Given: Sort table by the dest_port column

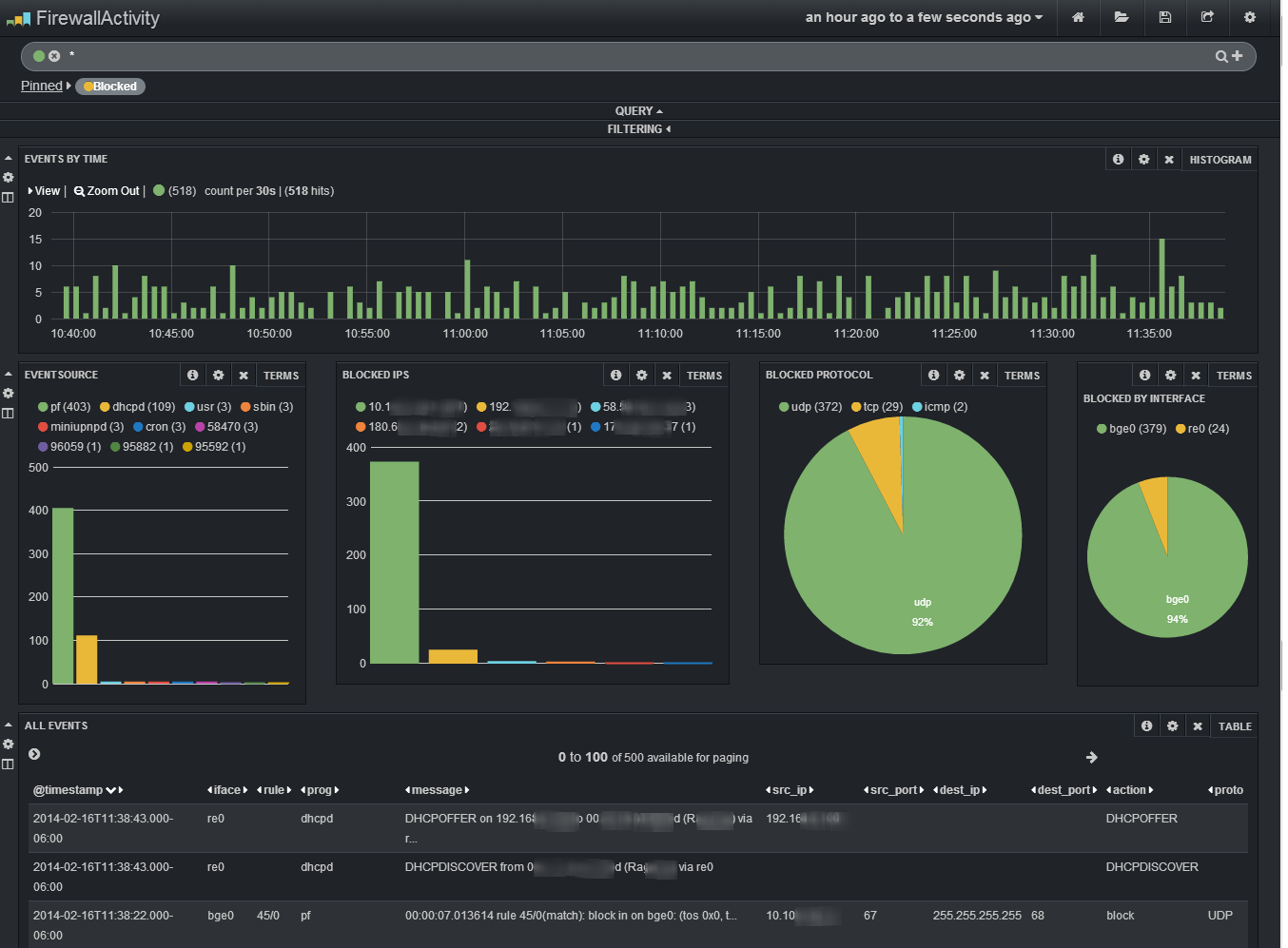Looking at the screenshot, I should (1064, 790).
